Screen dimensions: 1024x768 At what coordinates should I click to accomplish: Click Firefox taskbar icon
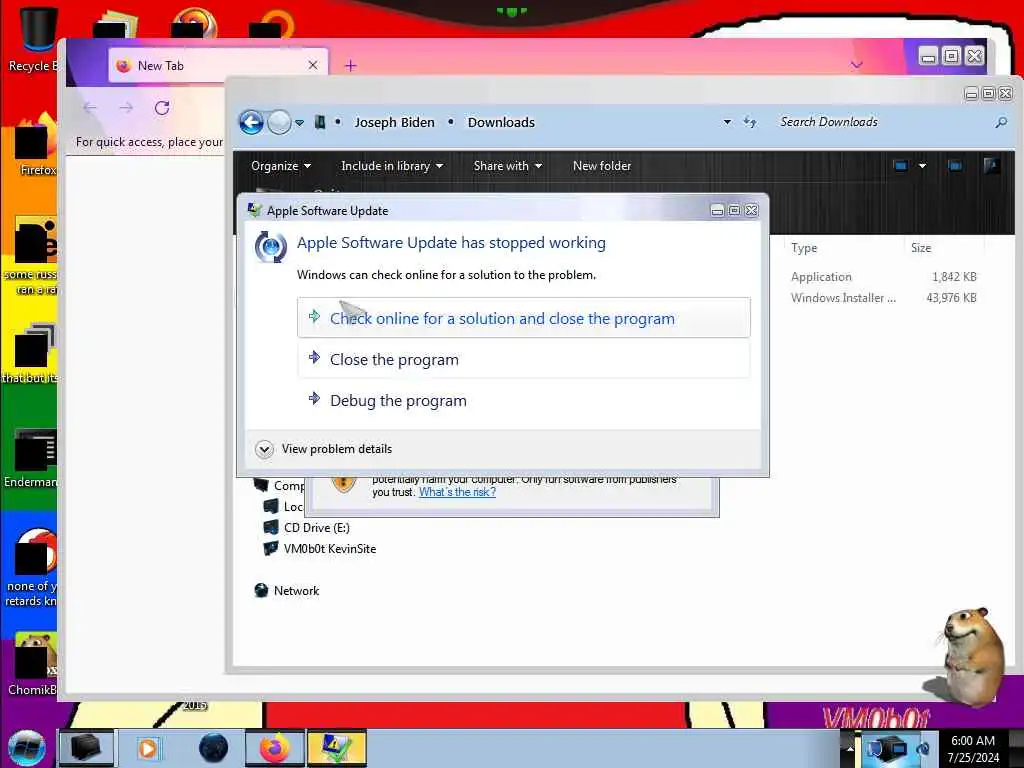point(274,748)
